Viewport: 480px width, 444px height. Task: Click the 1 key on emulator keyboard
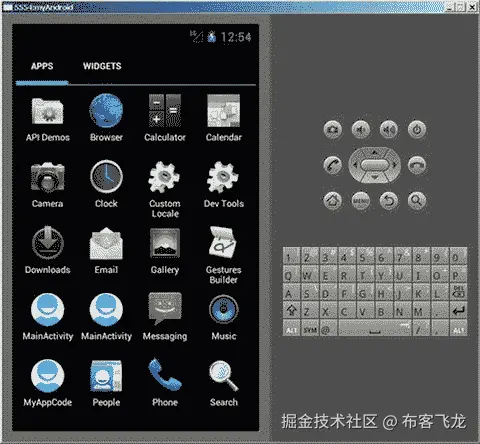pos(291,257)
